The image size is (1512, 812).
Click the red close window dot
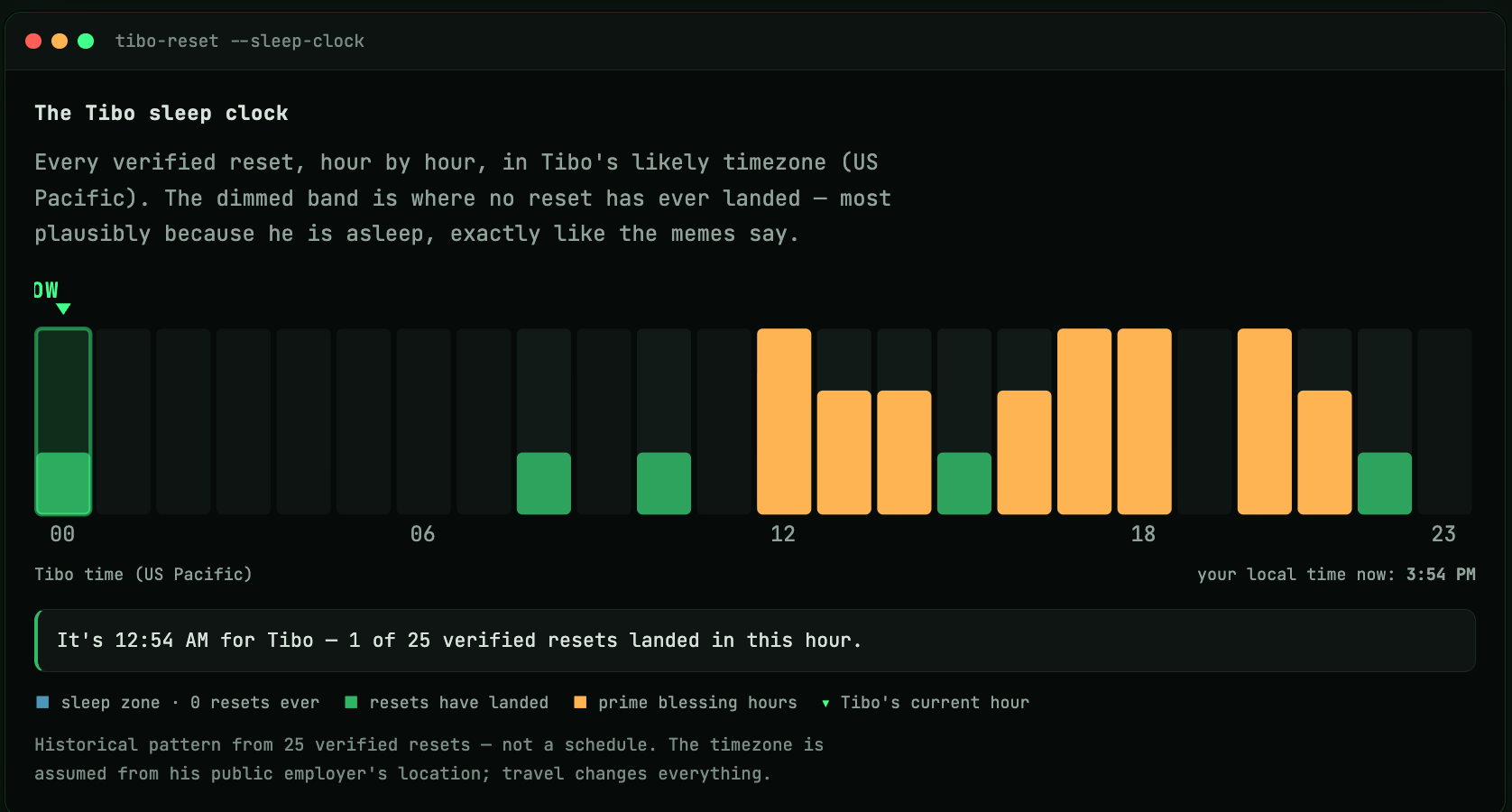click(33, 41)
